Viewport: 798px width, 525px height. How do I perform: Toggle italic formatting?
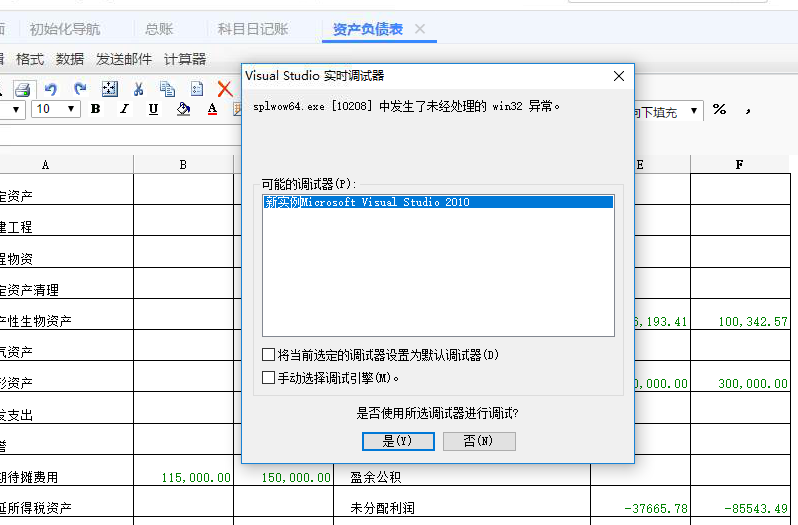(124, 109)
